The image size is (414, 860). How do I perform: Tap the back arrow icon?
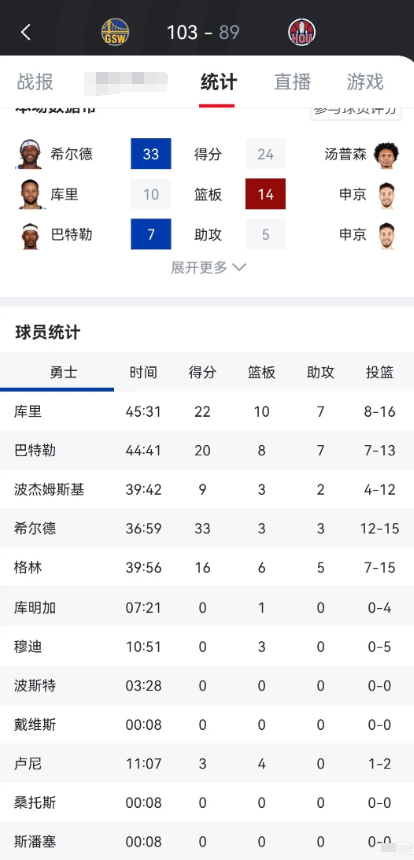[25, 32]
